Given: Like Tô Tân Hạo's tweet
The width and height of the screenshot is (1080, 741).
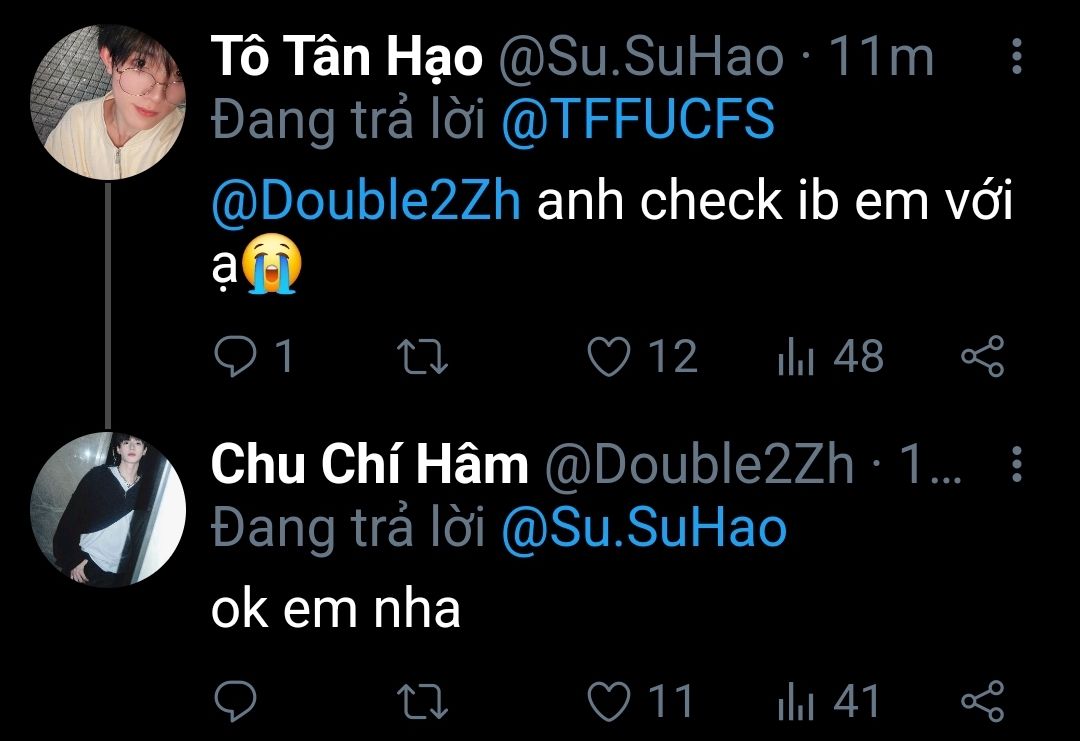Looking at the screenshot, I should pyautogui.click(x=608, y=357).
